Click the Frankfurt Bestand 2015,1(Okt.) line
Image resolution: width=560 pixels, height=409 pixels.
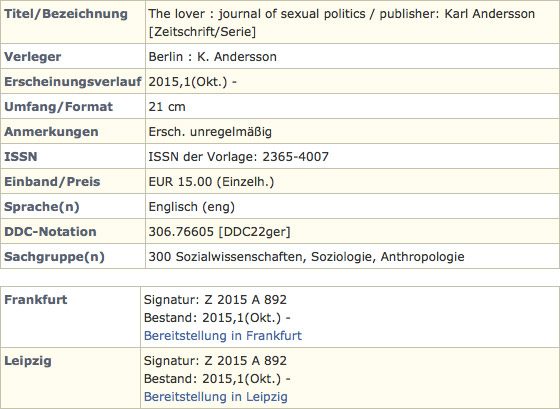pyautogui.click(x=217, y=318)
